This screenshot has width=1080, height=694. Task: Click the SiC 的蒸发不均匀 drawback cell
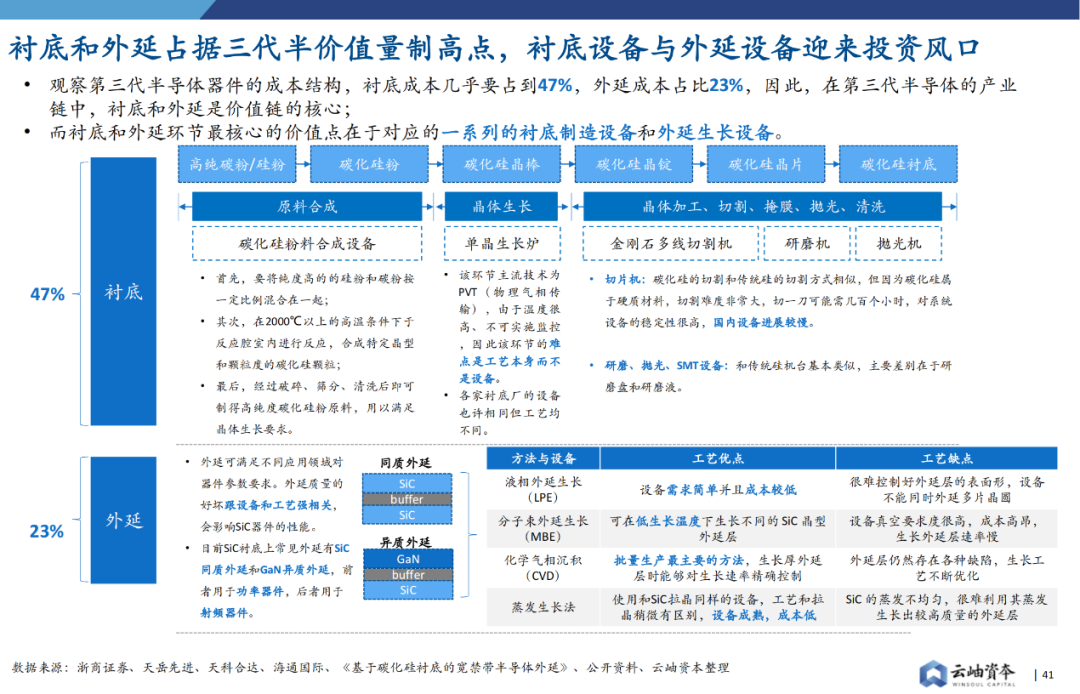(946, 607)
